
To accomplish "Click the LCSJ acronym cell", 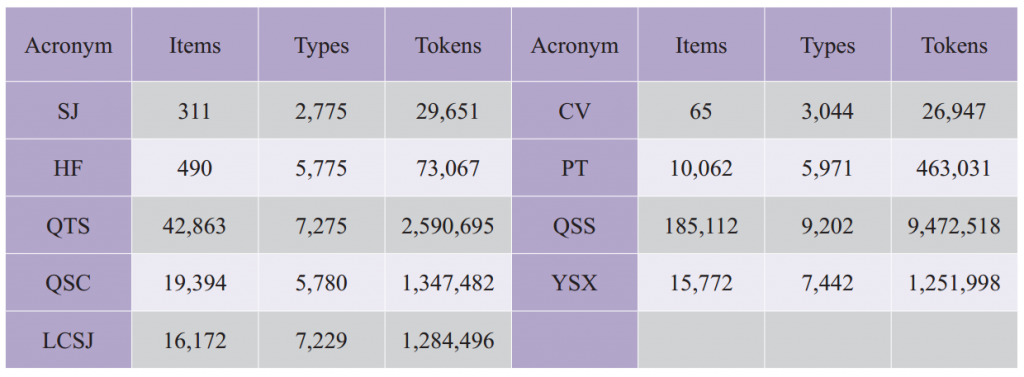I will [x=69, y=340].
